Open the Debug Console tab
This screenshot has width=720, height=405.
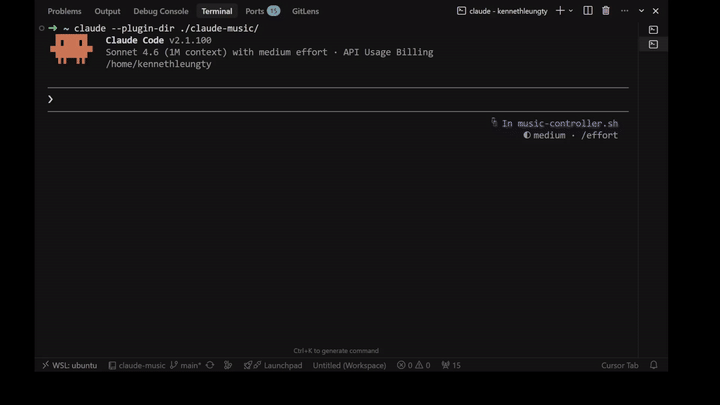tap(161, 11)
